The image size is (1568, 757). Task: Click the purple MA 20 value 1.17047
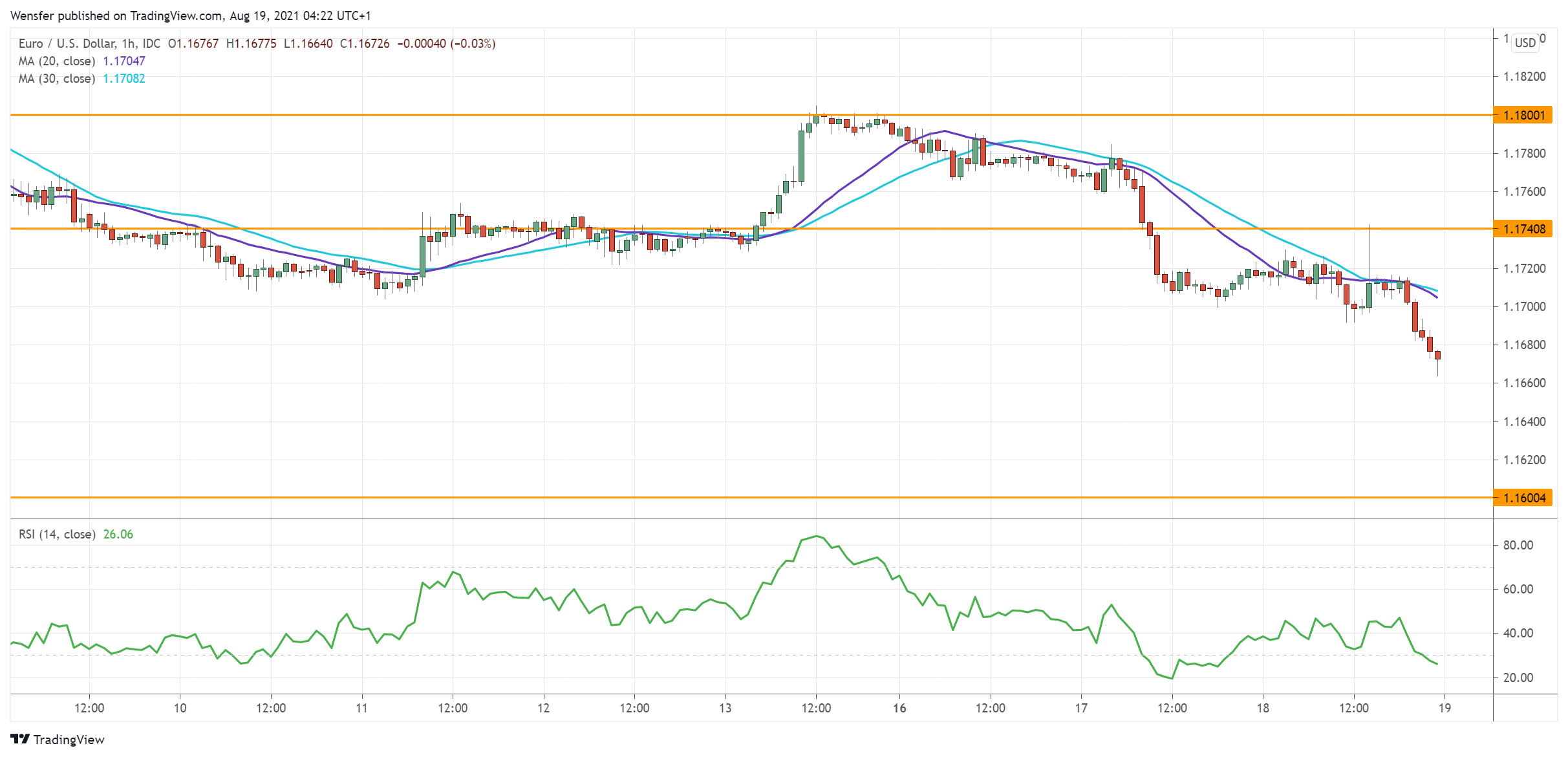[x=124, y=61]
